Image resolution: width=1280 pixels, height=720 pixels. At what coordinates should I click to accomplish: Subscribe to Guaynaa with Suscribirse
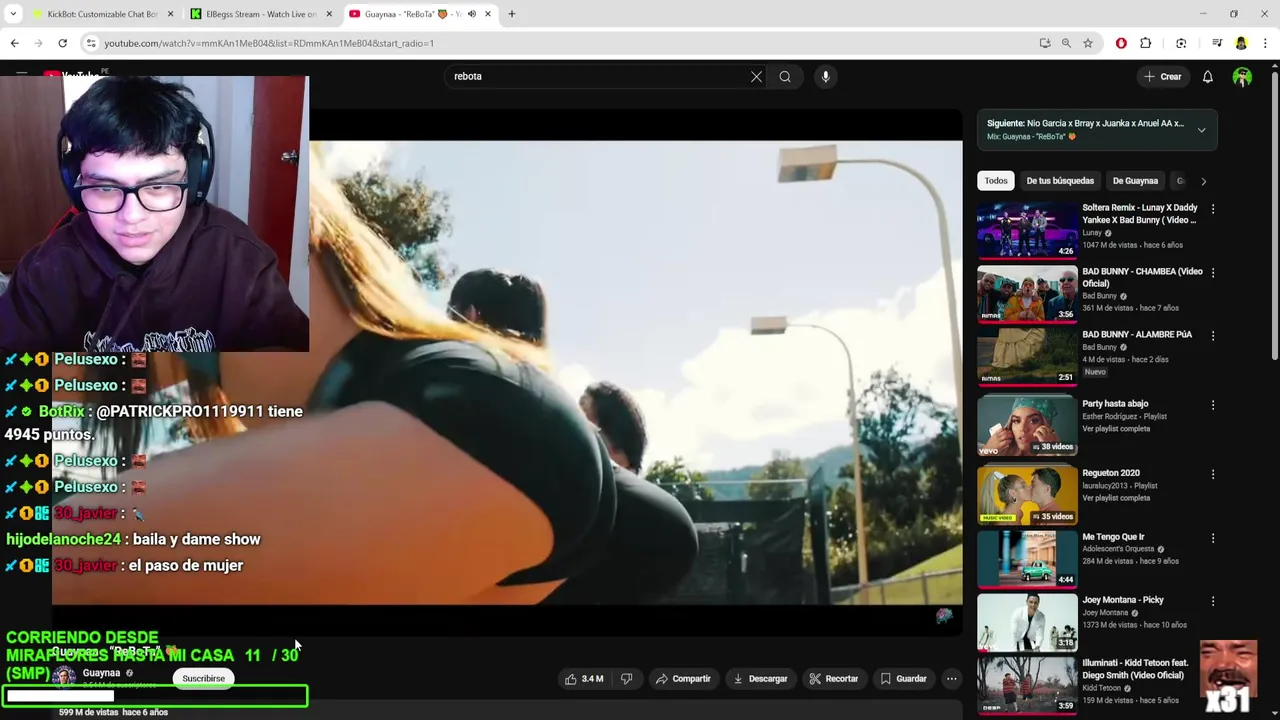pos(204,679)
